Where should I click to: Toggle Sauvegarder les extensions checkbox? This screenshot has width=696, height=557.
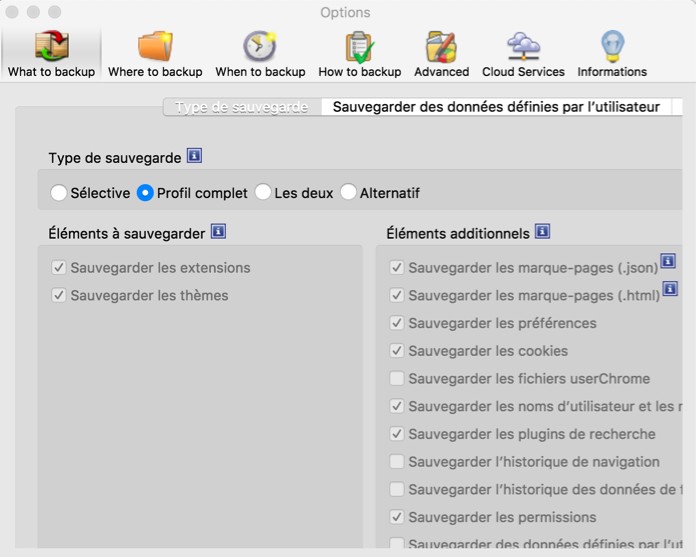[59, 268]
